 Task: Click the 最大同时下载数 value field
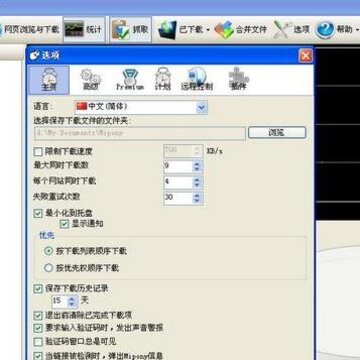(x=178, y=167)
